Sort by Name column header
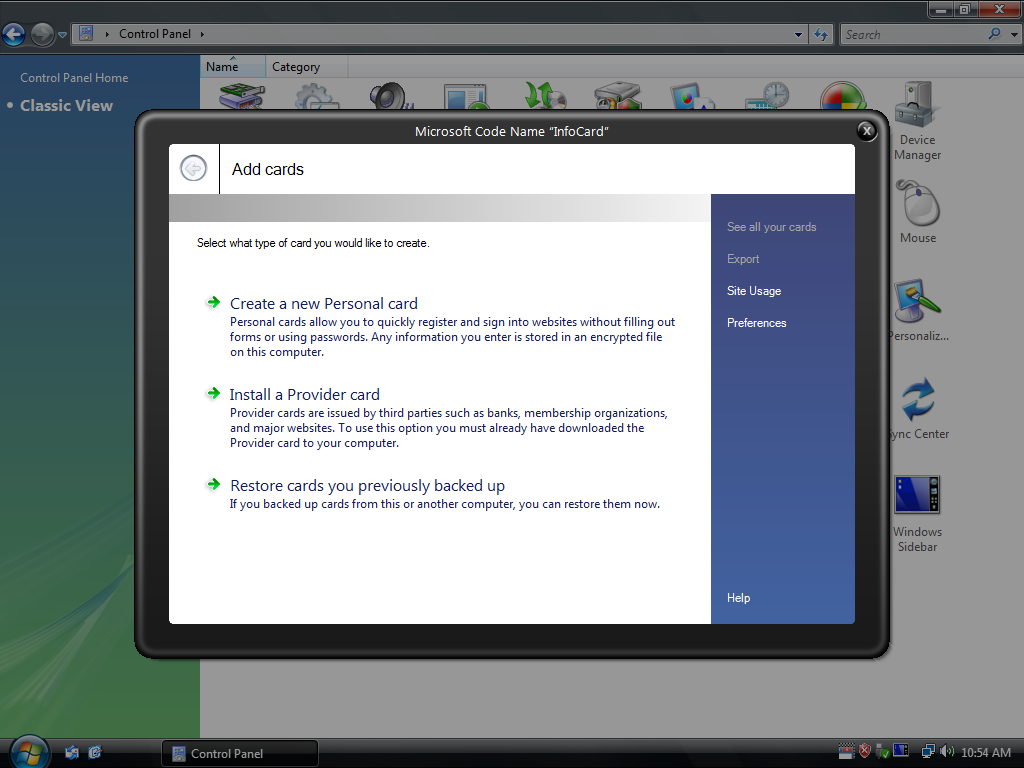This screenshot has height=768, width=1024. click(232, 67)
